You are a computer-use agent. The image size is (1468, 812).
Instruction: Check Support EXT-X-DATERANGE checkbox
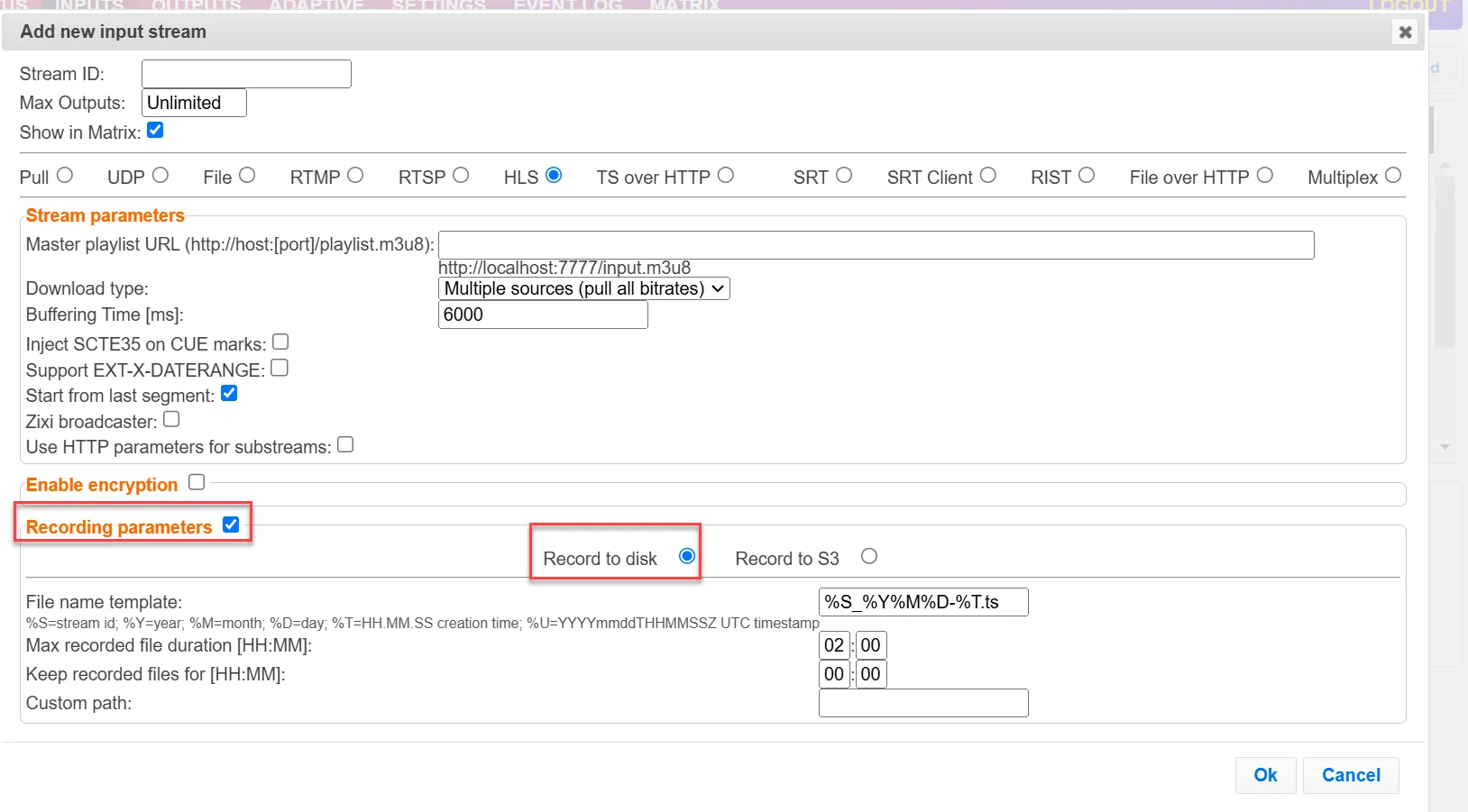tap(280, 368)
